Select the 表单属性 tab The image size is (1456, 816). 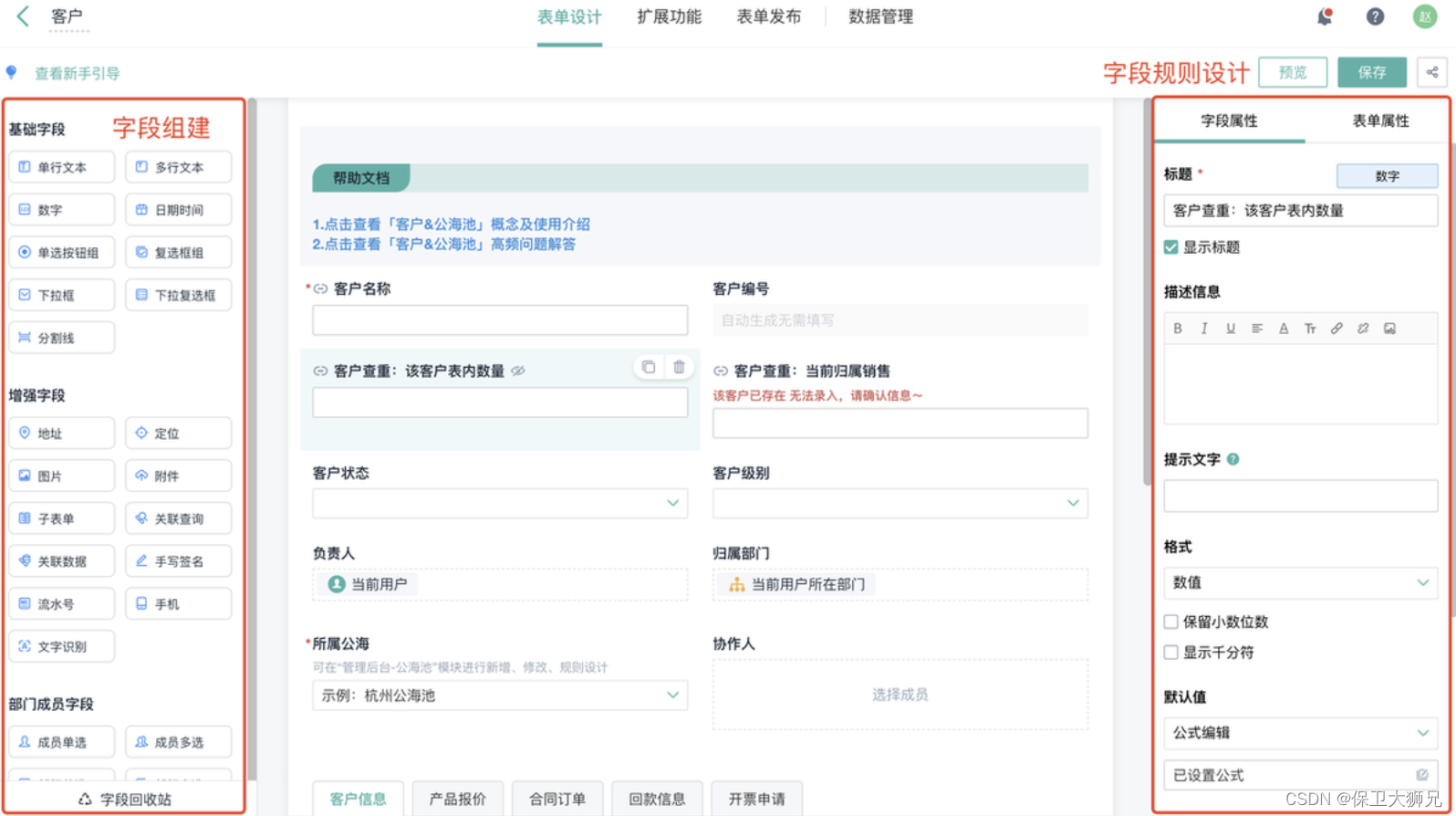tap(1380, 120)
